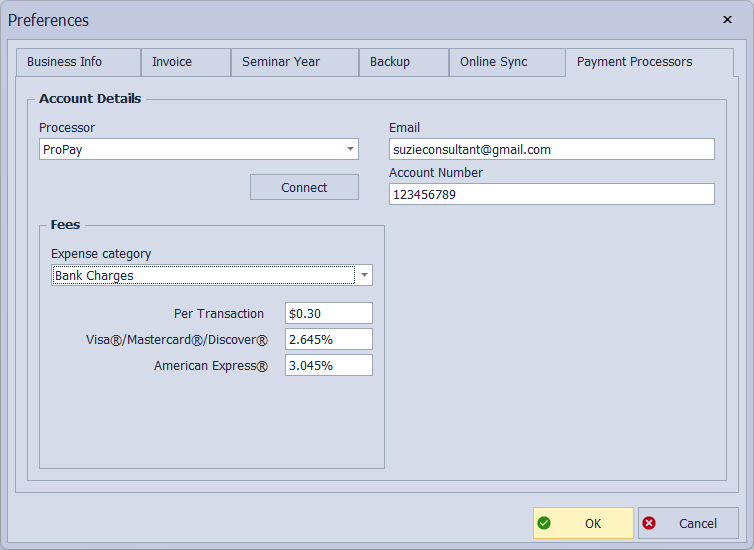
Task: Edit the Visa/Mastercard/Discover percentage field
Action: [328, 339]
